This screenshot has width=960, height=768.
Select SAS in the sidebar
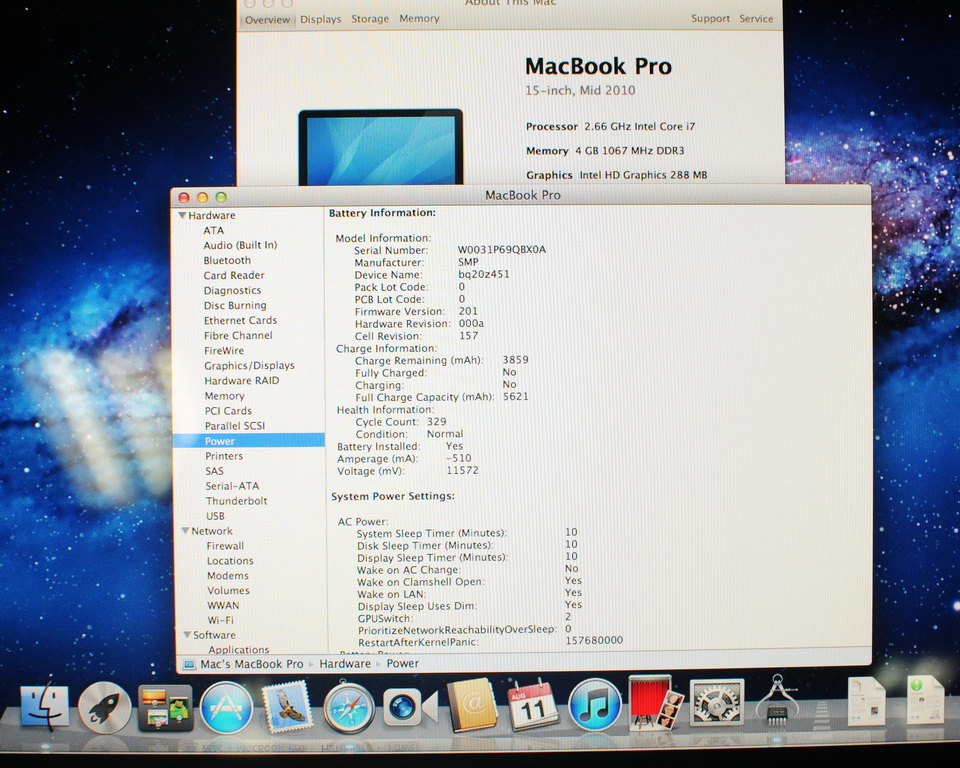click(214, 471)
